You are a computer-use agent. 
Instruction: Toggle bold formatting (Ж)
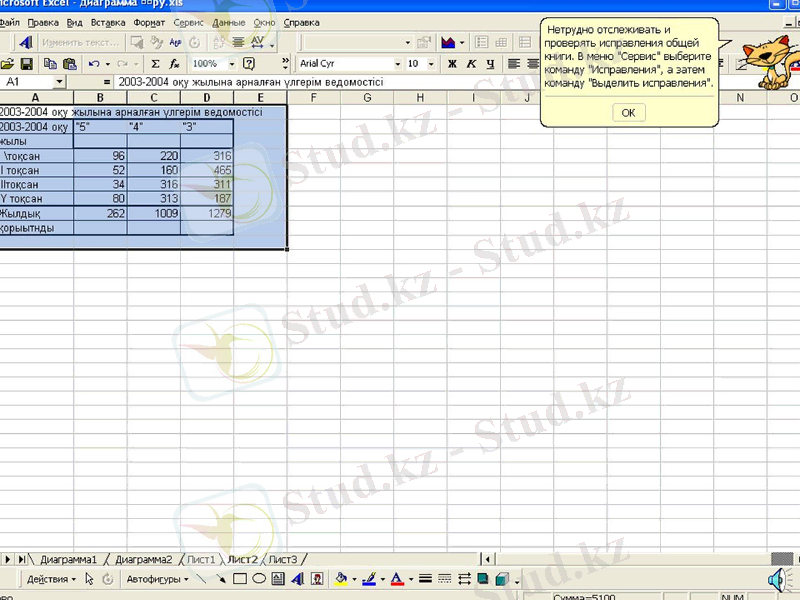(452, 63)
